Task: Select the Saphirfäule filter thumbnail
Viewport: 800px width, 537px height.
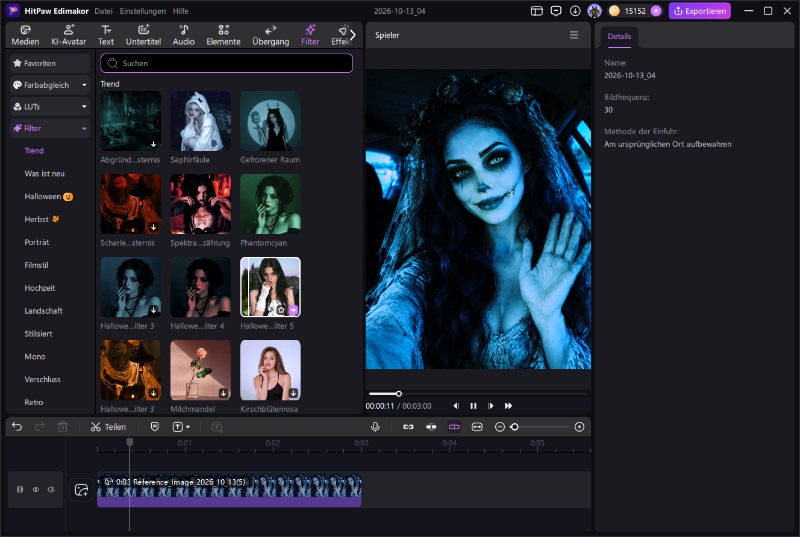Action: [x=201, y=121]
